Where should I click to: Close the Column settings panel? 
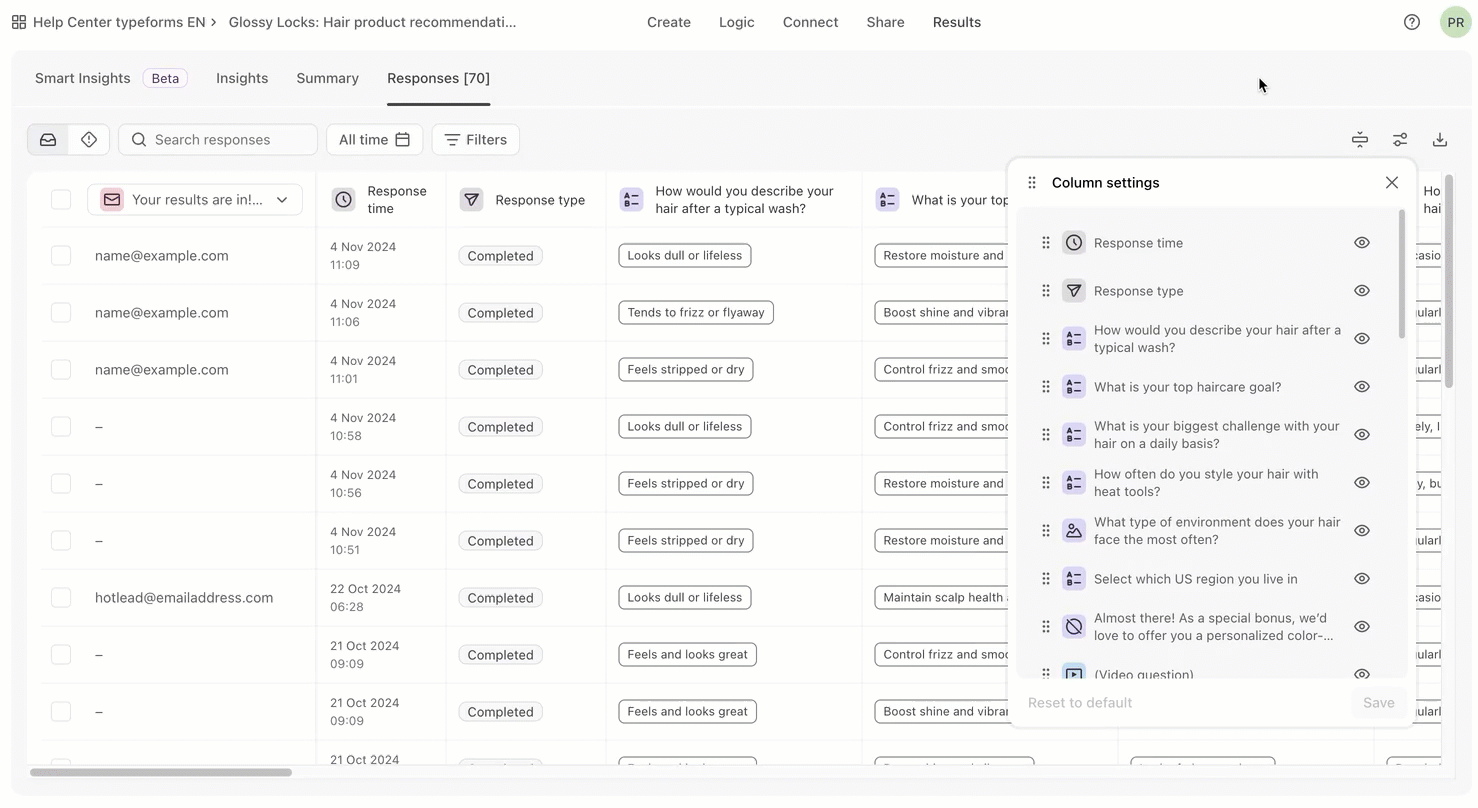[x=1392, y=182]
